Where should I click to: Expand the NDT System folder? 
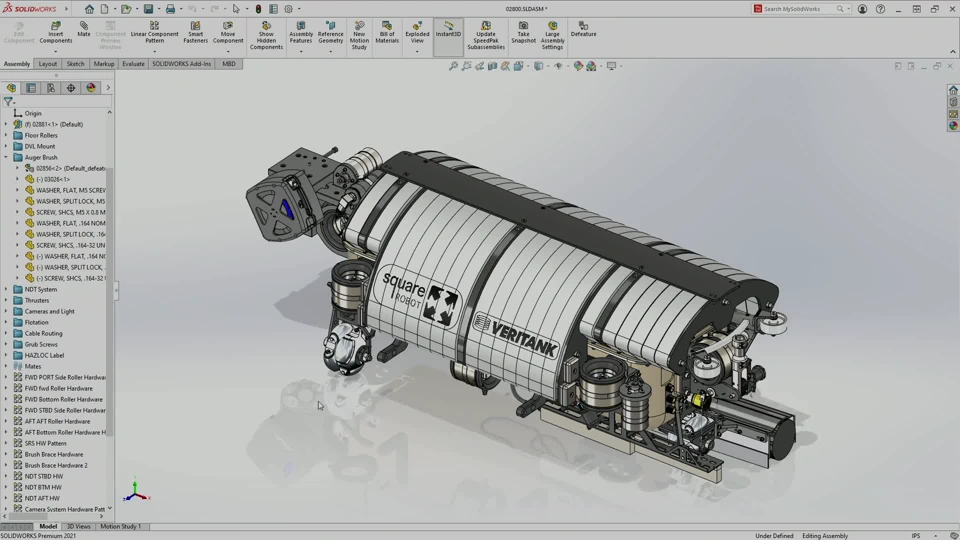pyautogui.click(x=6, y=290)
